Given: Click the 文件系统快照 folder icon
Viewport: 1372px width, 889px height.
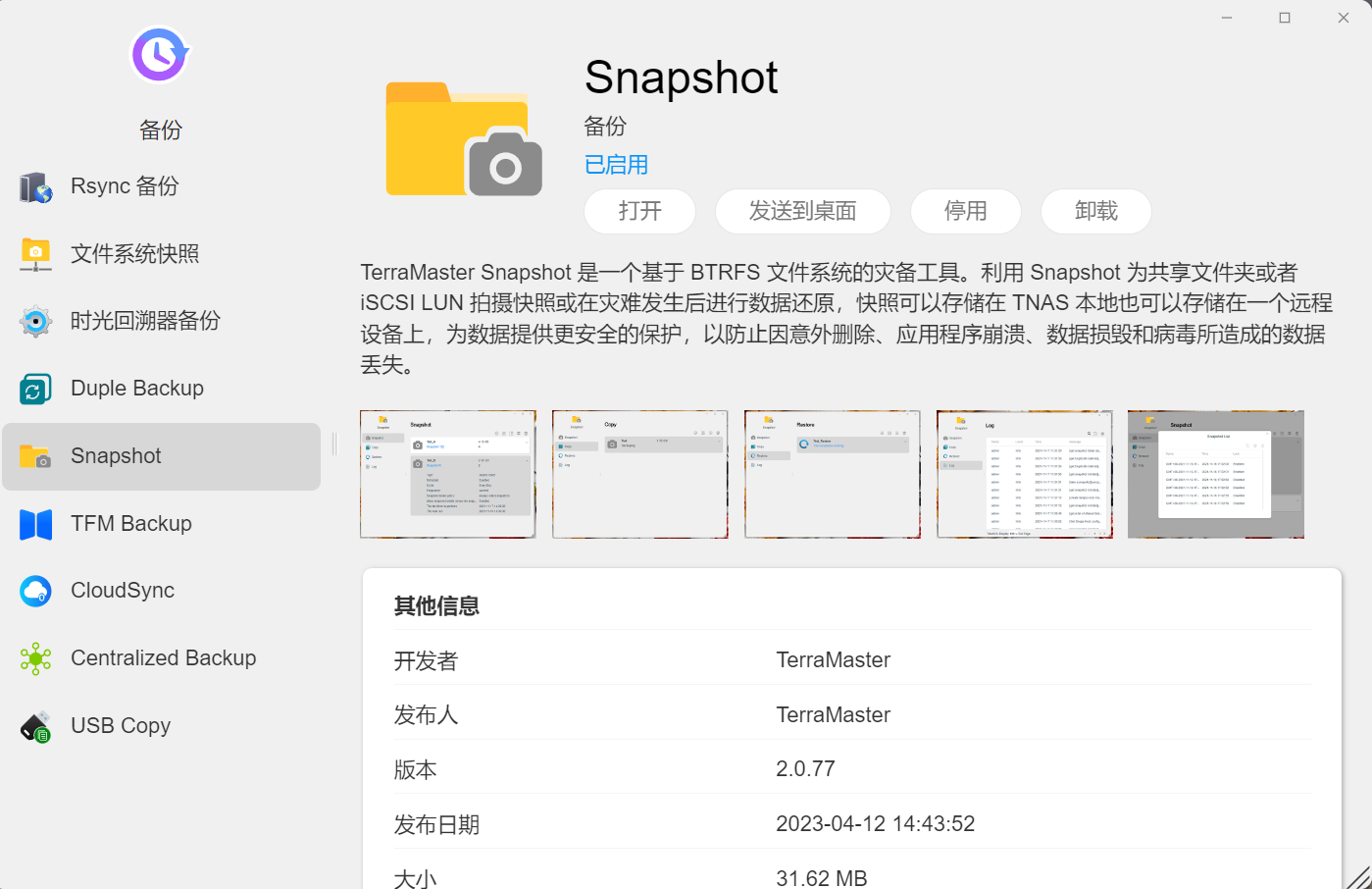Looking at the screenshot, I should (36, 254).
